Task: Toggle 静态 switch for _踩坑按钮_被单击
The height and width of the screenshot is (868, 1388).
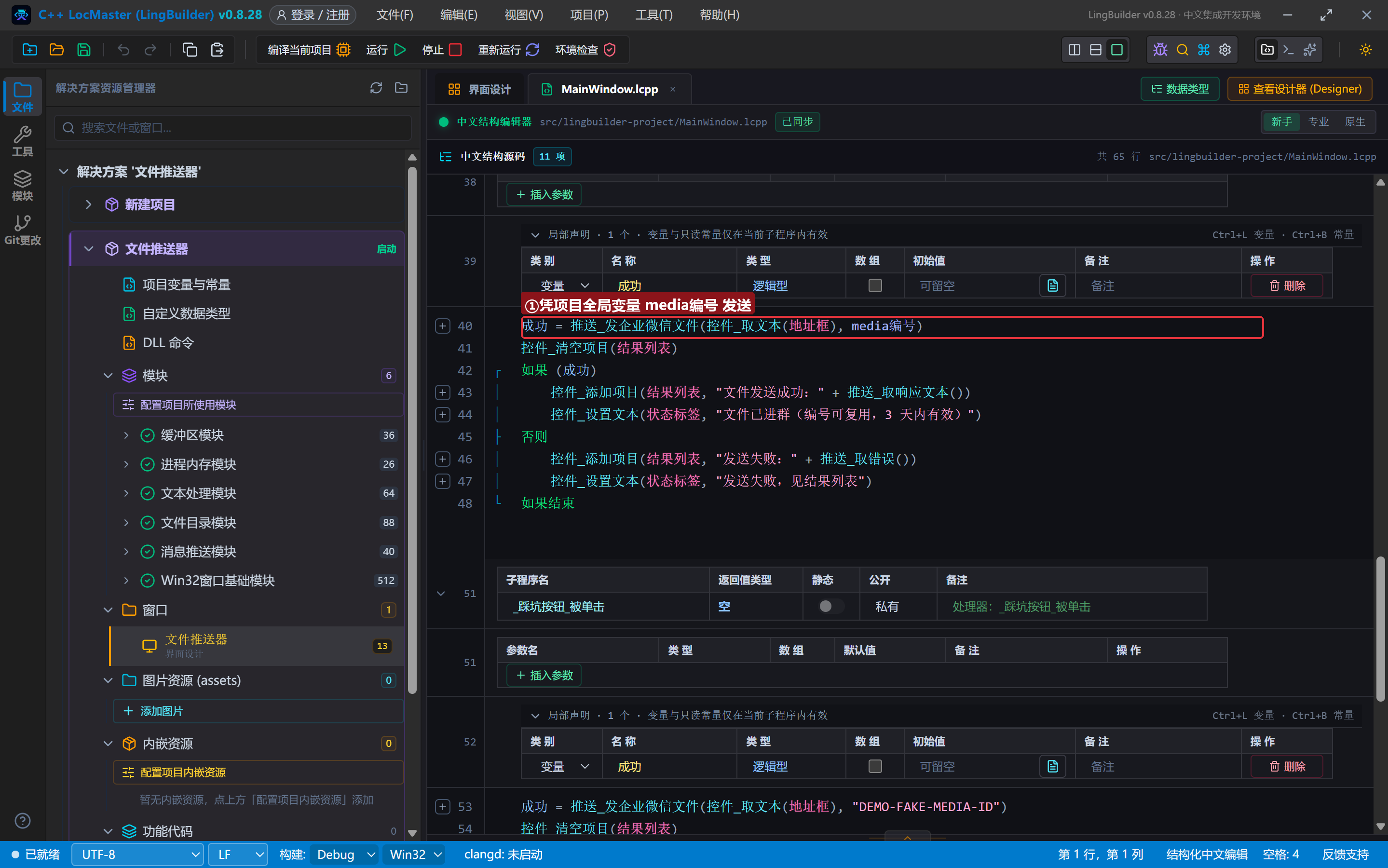Action: coord(830,606)
